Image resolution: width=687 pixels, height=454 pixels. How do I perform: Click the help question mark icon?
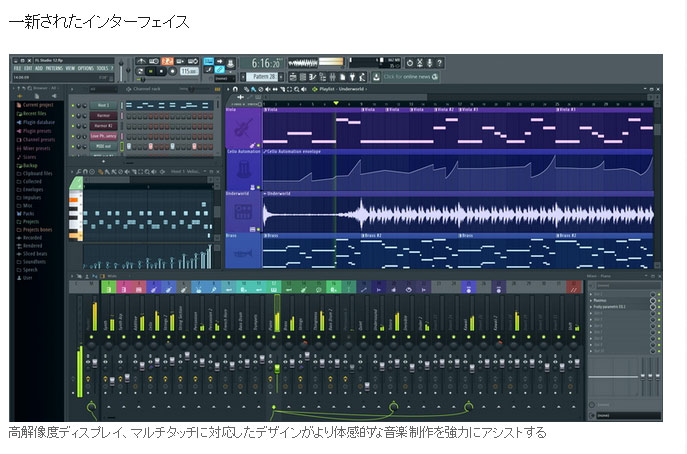tap(439, 62)
